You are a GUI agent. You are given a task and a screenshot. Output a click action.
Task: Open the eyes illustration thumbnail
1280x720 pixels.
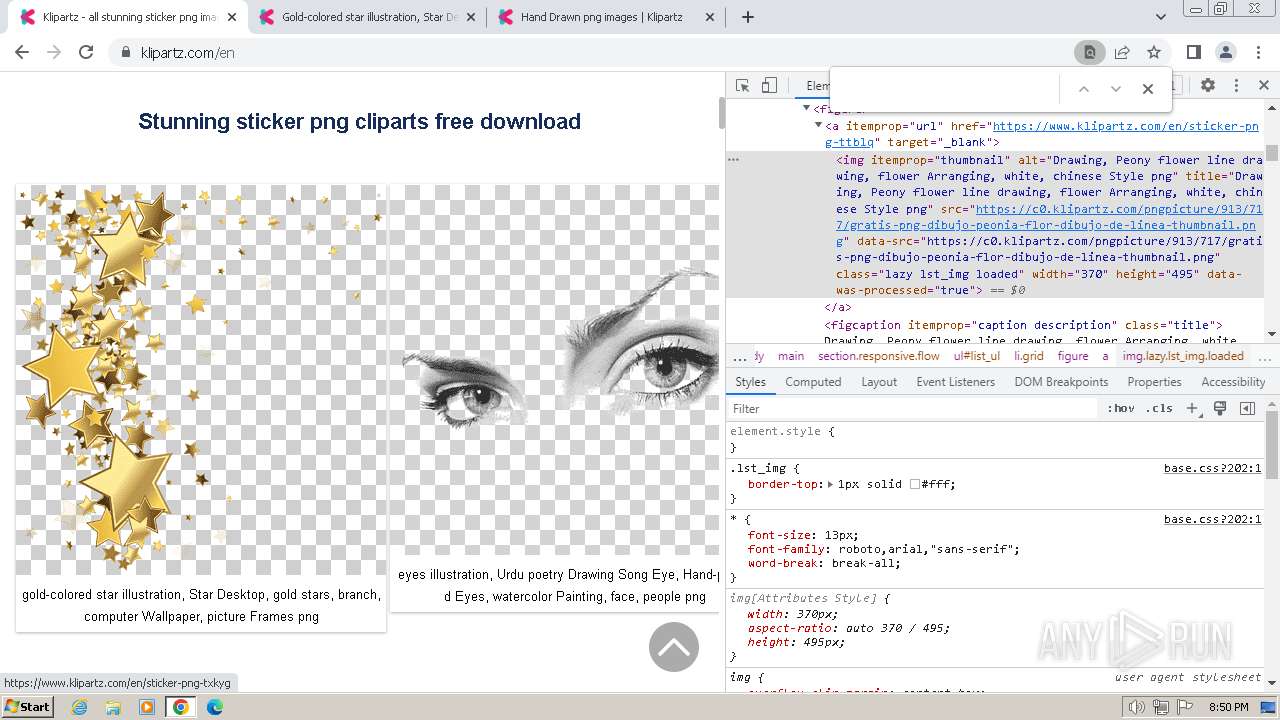coord(554,370)
